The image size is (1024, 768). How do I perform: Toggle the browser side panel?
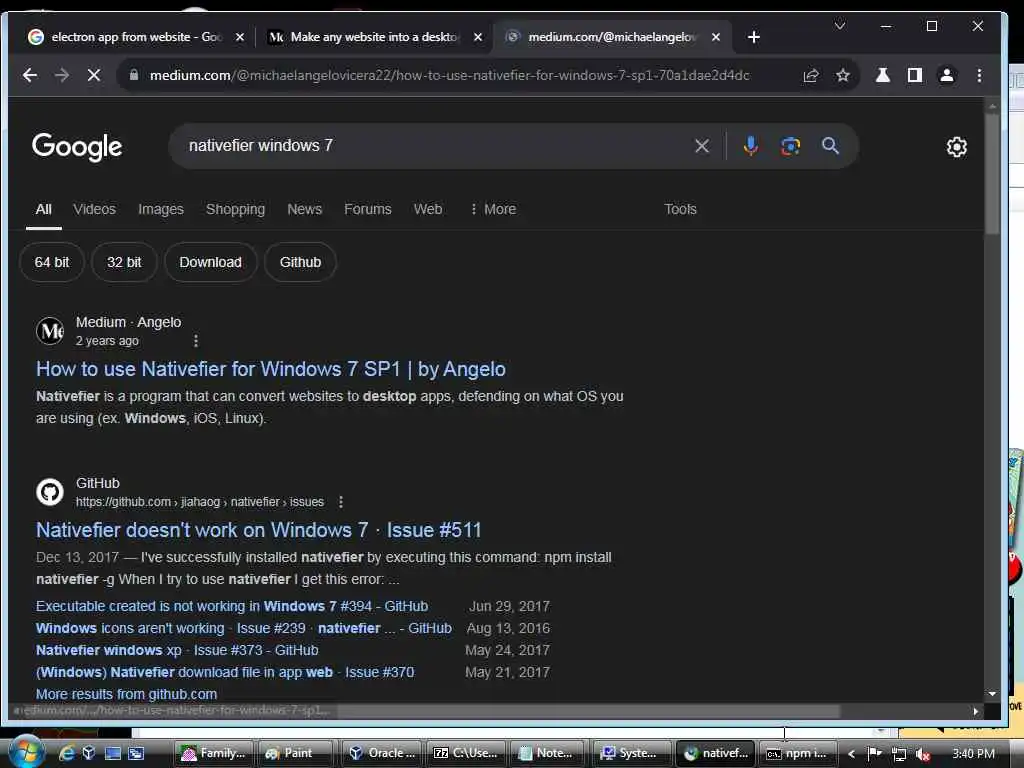(915, 75)
